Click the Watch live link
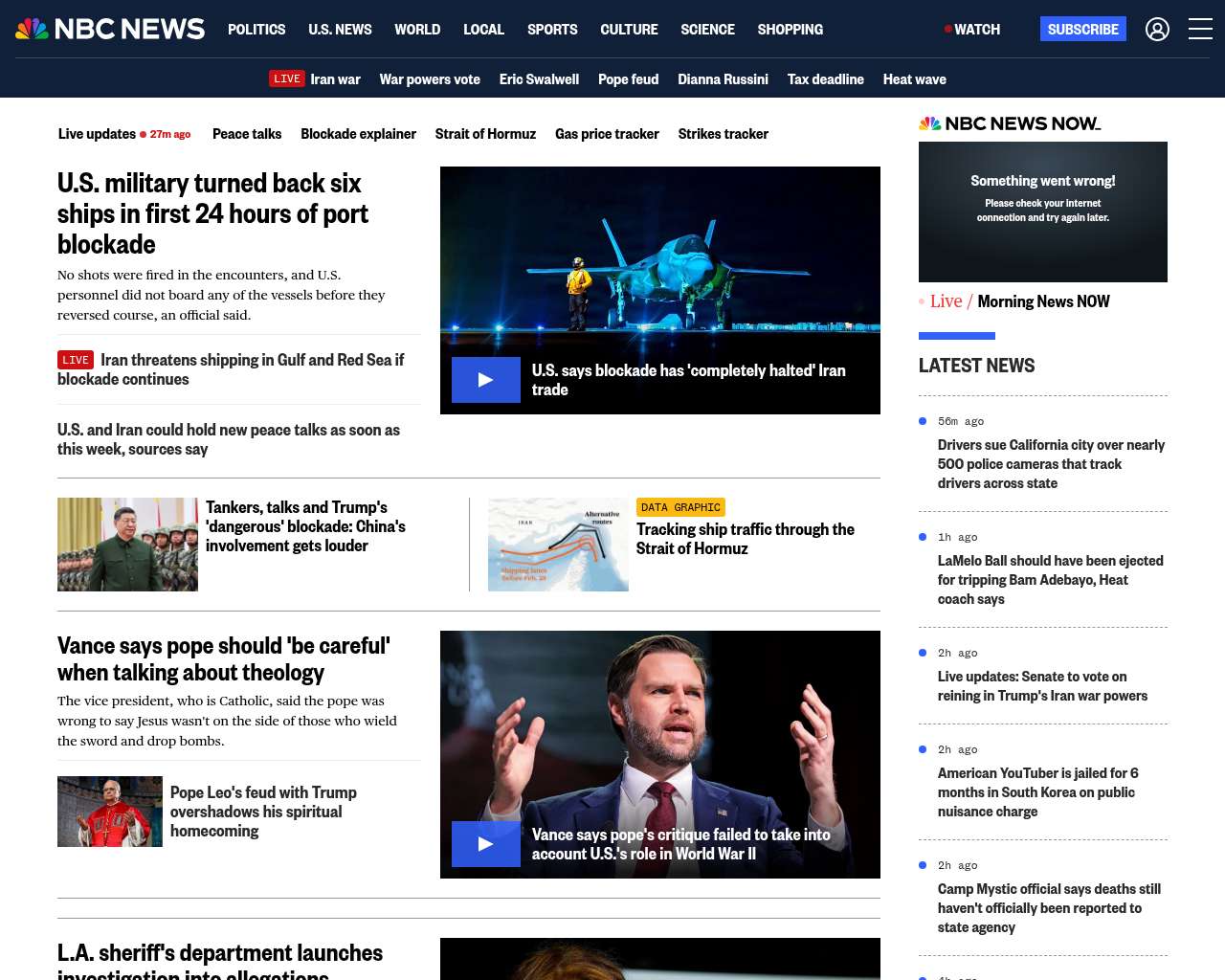Image resolution: width=1225 pixels, height=980 pixels. pos(972,30)
